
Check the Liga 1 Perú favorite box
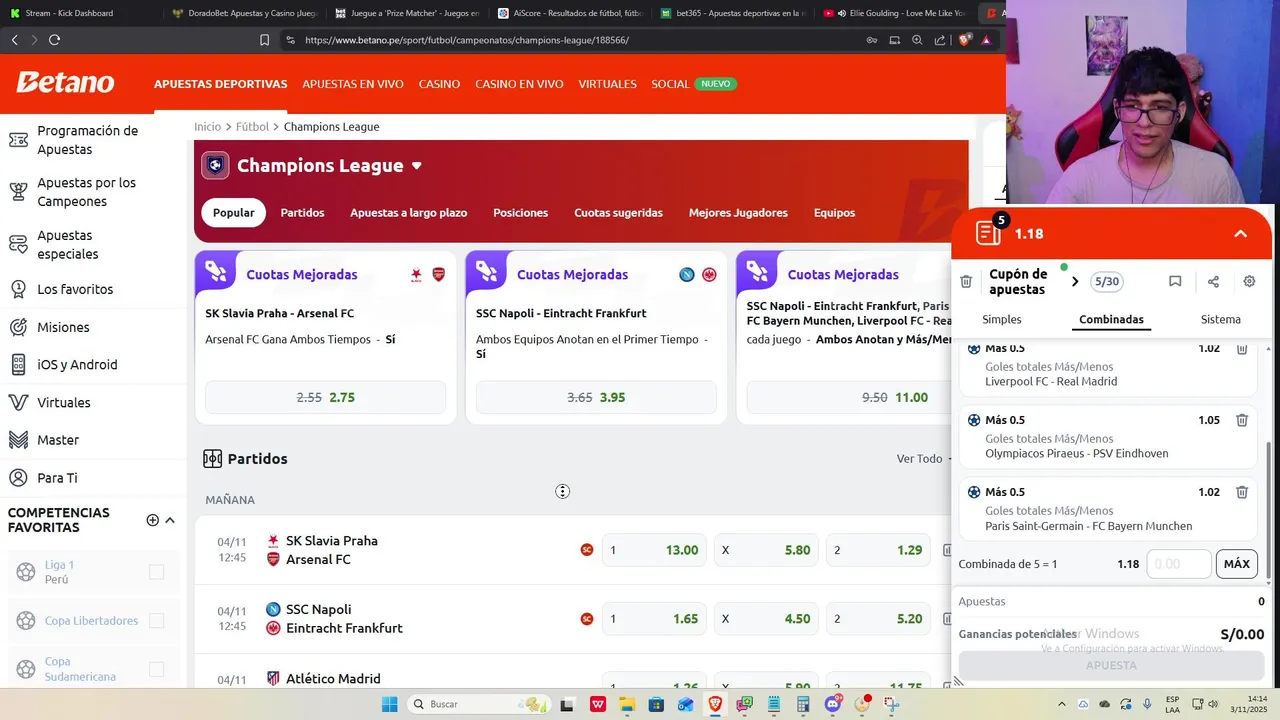coord(156,572)
